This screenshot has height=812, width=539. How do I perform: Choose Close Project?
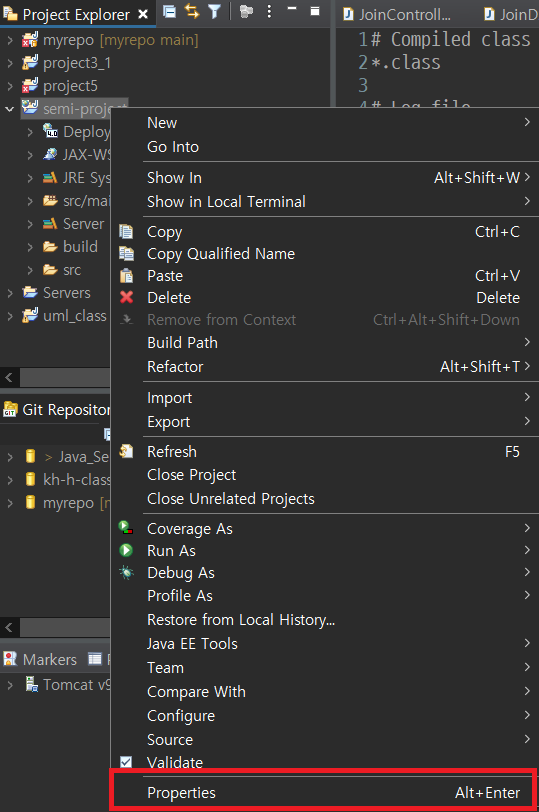pyautogui.click(x=325, y=475)
